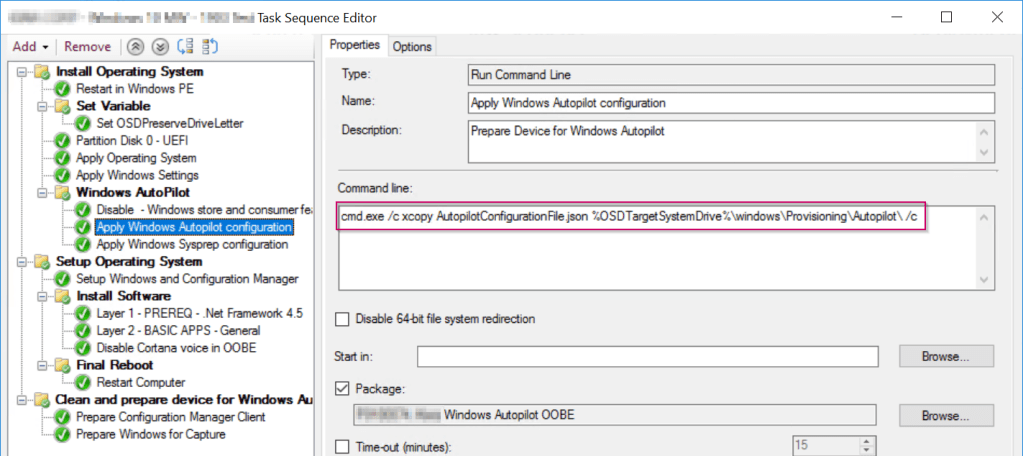Switch to the Options tab
Viewport: 1023px width, 456px height.
411,46
